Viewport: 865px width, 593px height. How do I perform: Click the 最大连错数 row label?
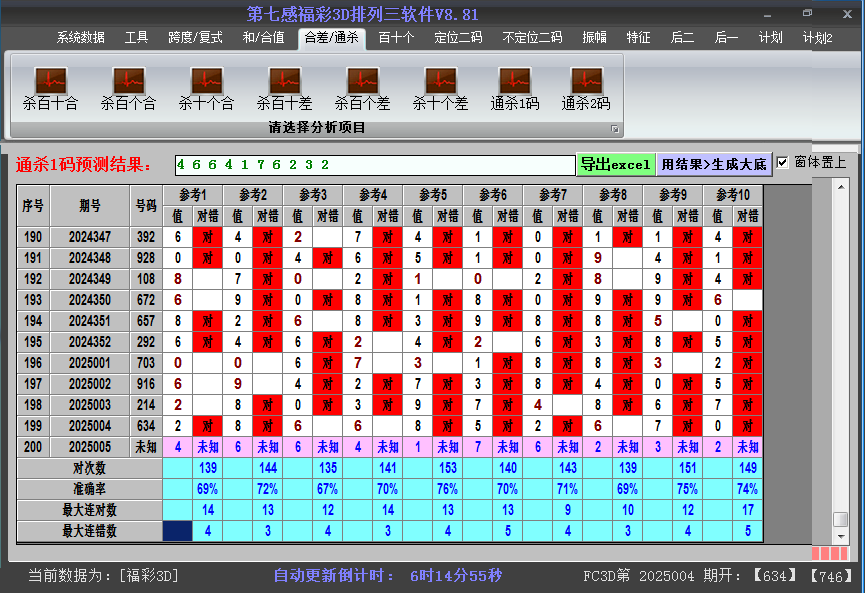(x=89, y=531)
